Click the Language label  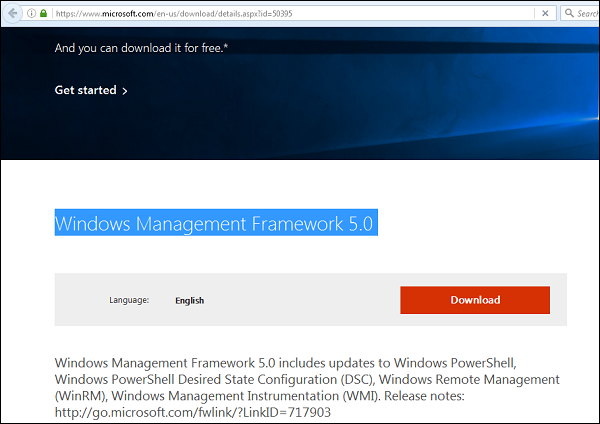(129, 300)
